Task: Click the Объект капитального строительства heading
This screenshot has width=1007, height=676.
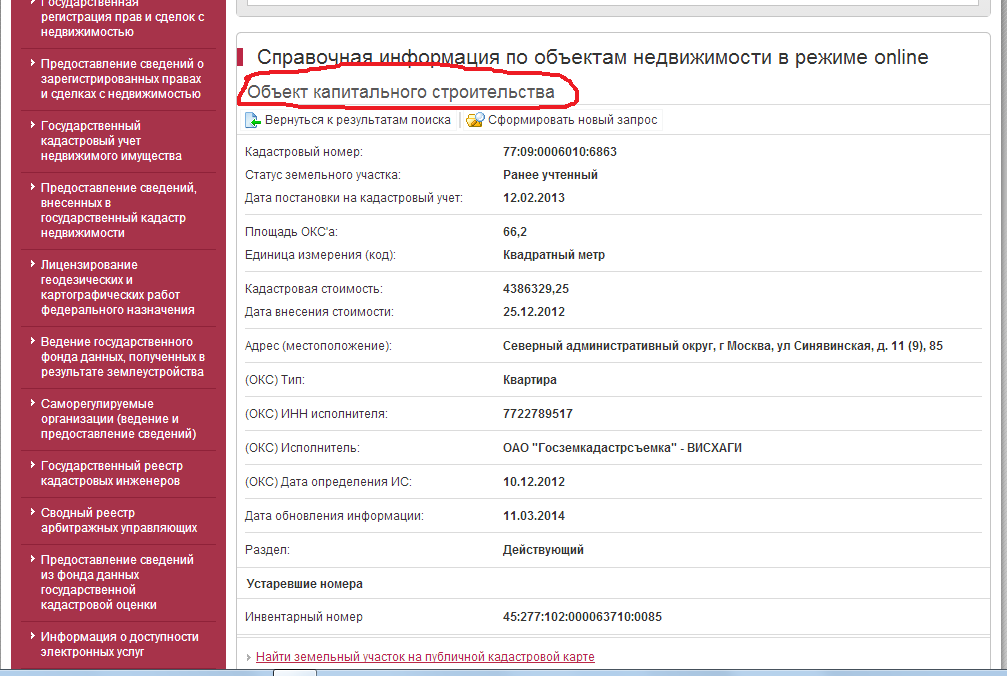Action: [x=401, y=93]
